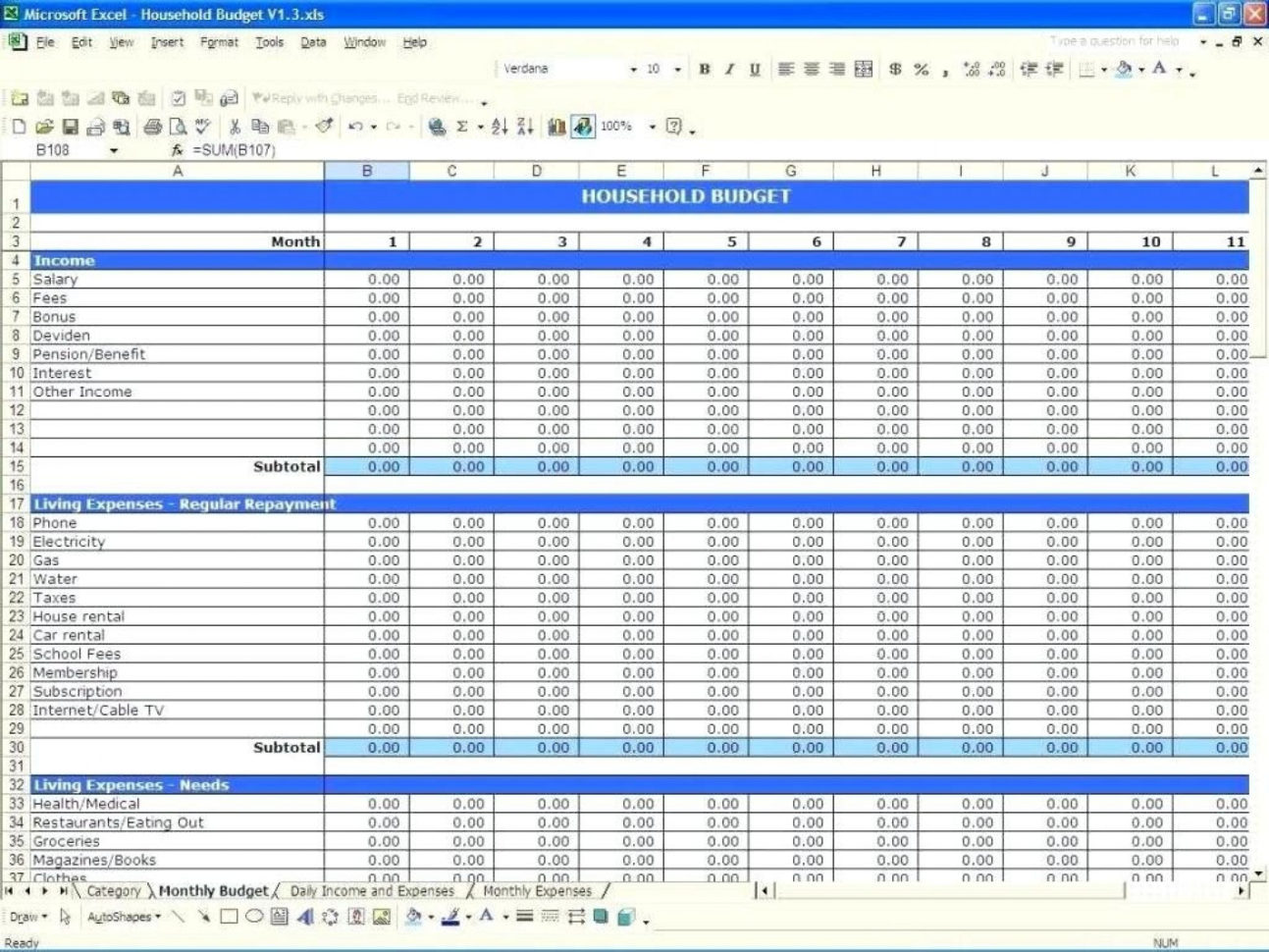Open the Font name dropdown

(633, 70)
